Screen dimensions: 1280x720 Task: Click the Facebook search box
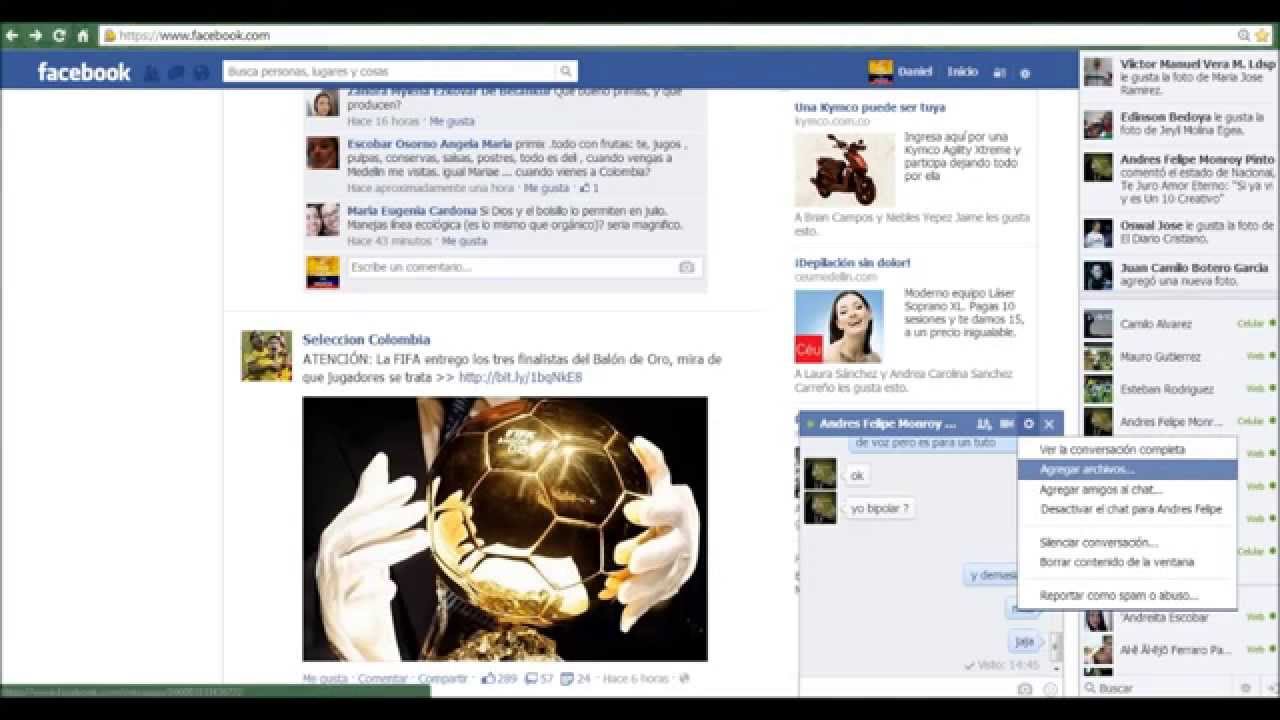click(390, 72)
